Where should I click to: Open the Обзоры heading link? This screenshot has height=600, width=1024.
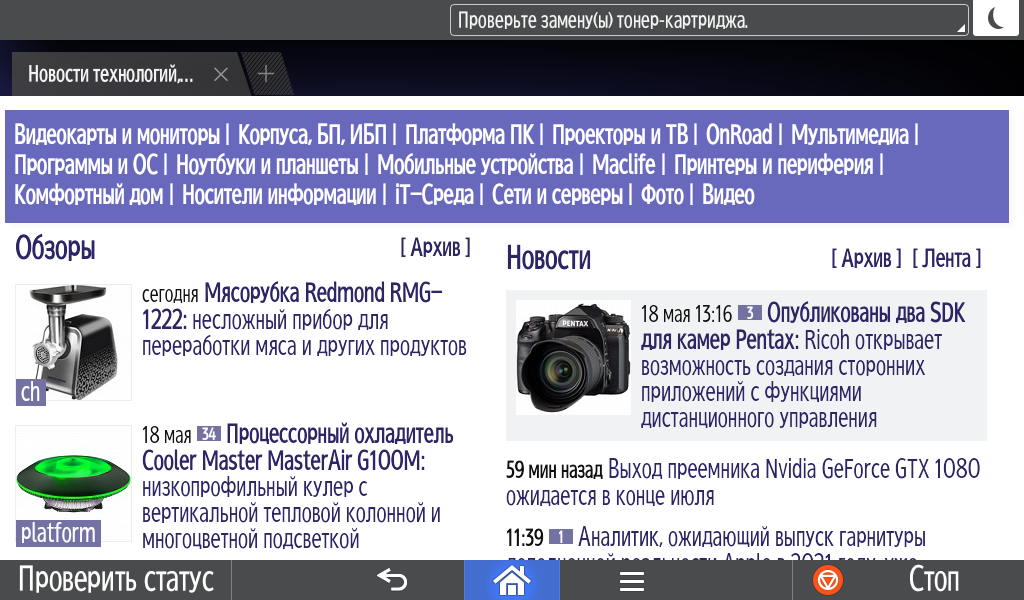(x=56, y=249)
